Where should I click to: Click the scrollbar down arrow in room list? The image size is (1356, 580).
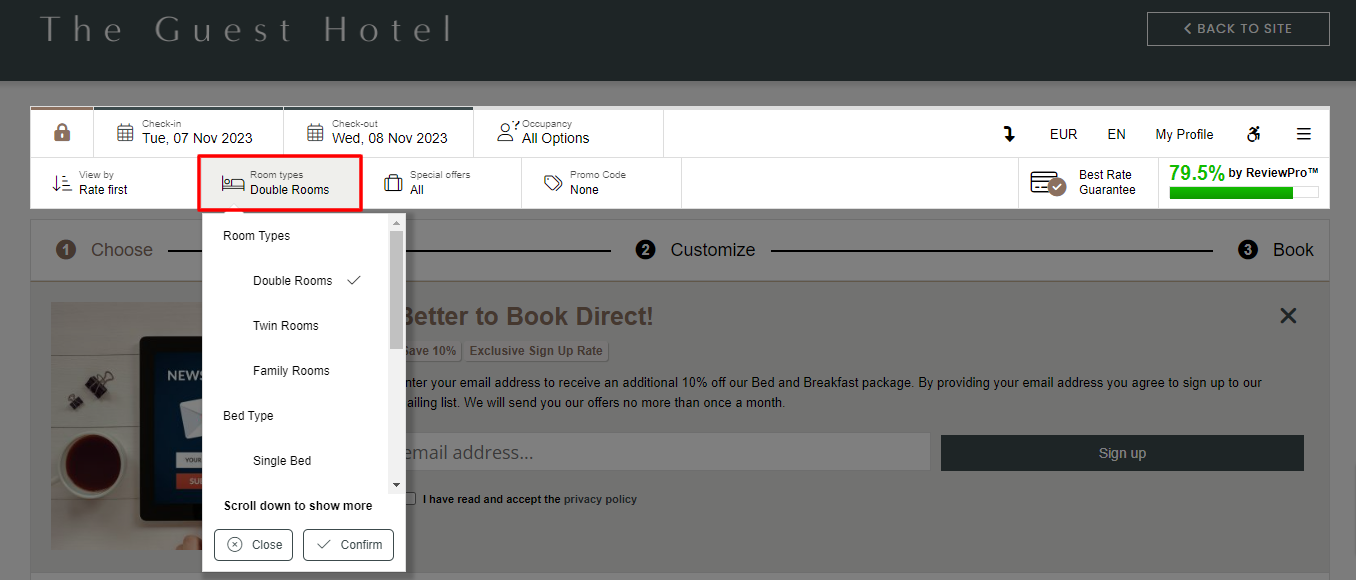click(x=396, y=485)
